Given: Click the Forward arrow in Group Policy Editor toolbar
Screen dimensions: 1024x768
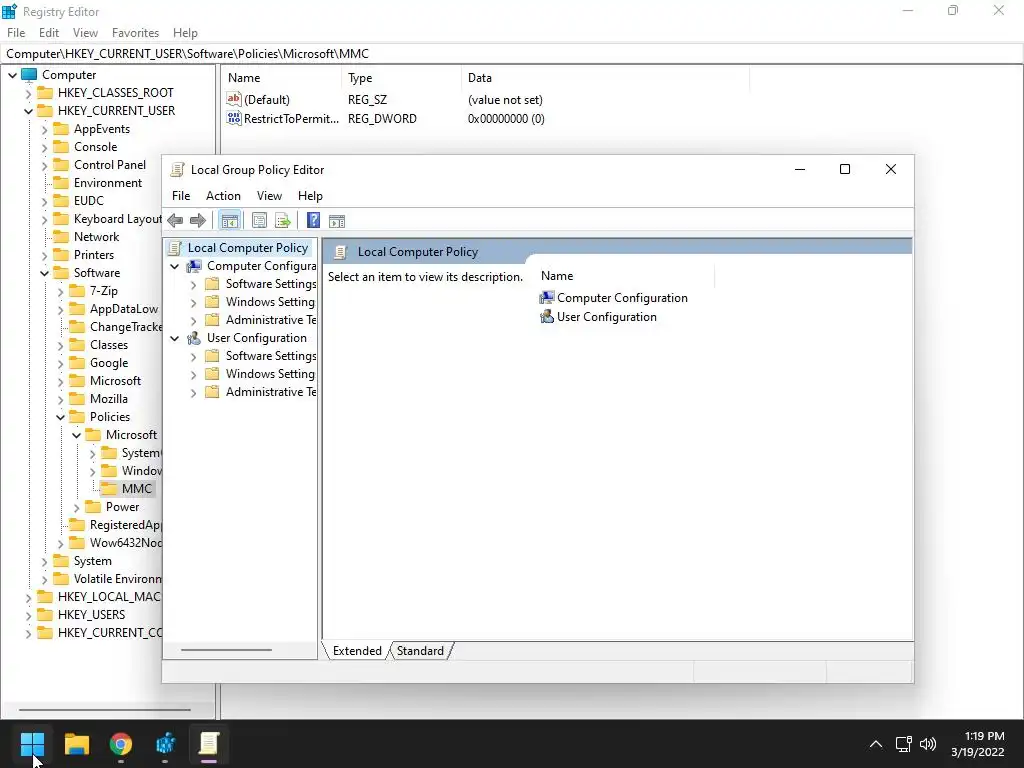Looking at the screenshot, I should pyautogui.click(x=197, y=221).
